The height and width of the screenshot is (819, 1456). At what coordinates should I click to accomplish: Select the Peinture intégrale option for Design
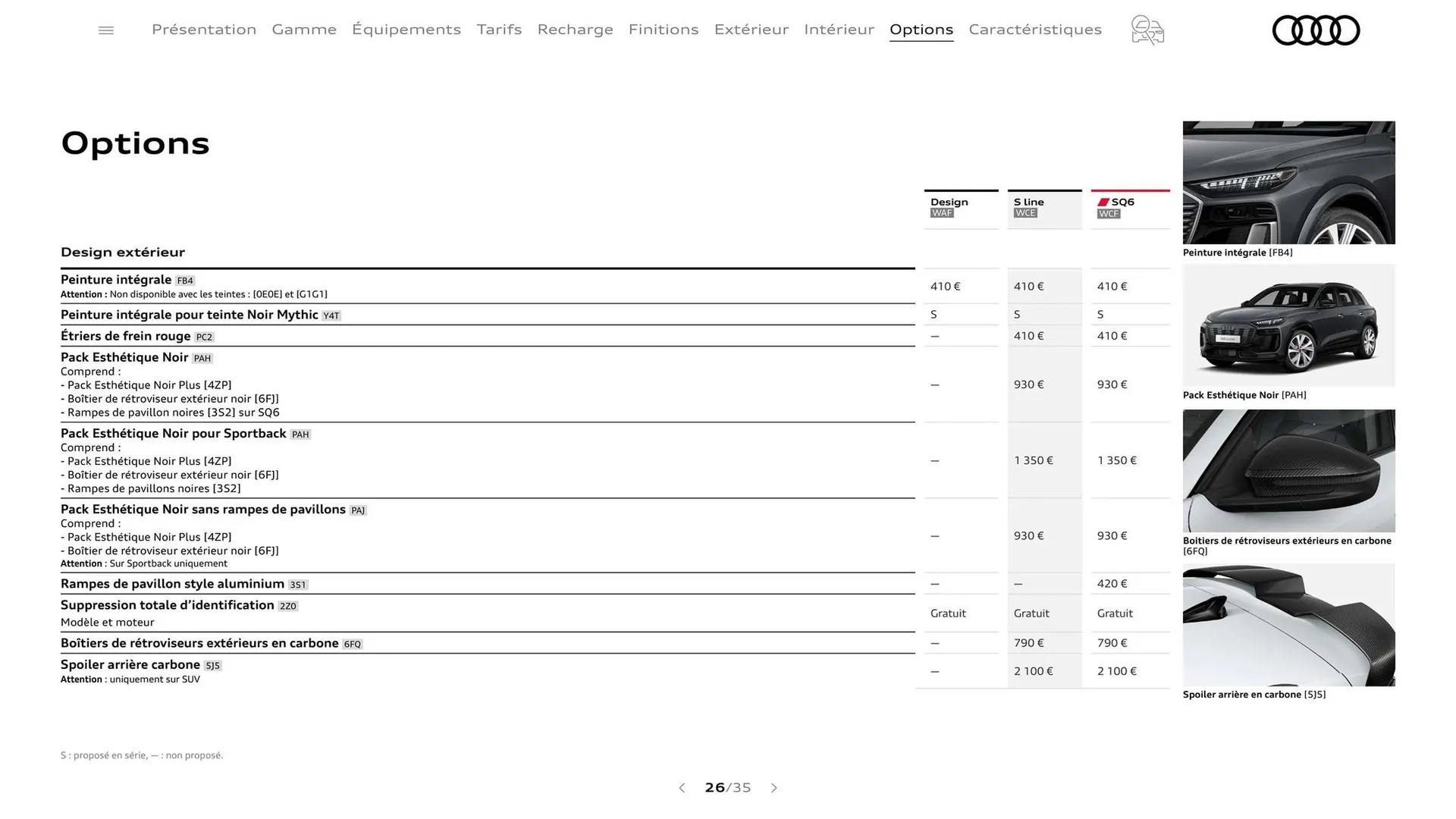click(x=946, y=286)
